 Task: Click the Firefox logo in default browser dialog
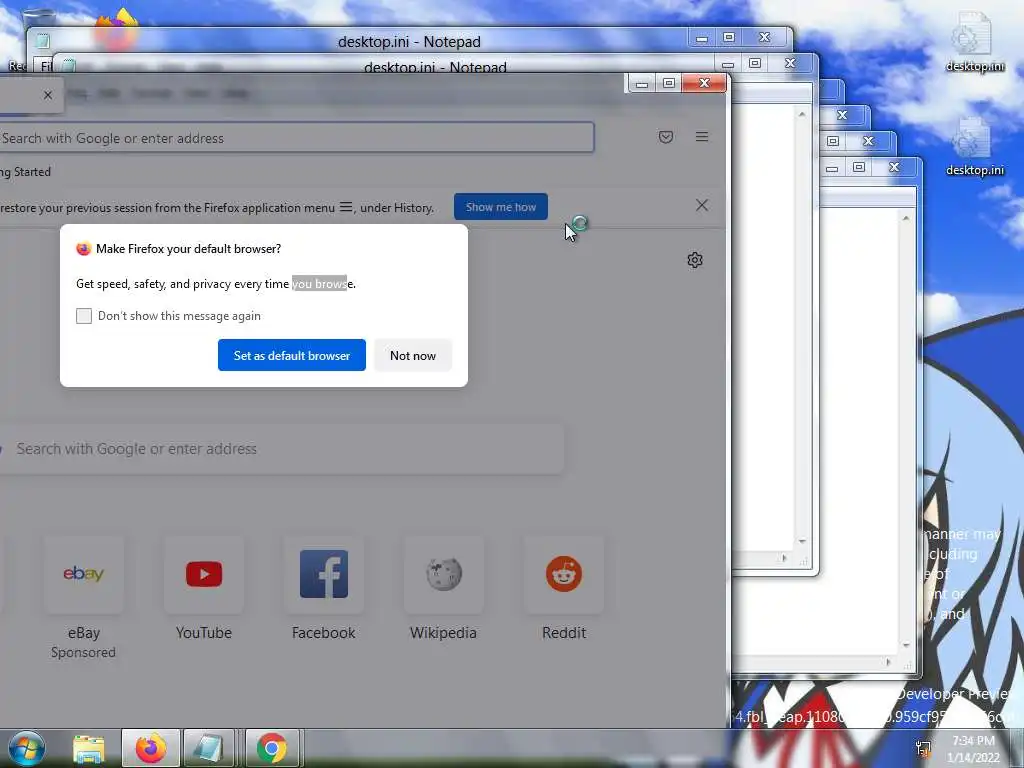[84, 249]
